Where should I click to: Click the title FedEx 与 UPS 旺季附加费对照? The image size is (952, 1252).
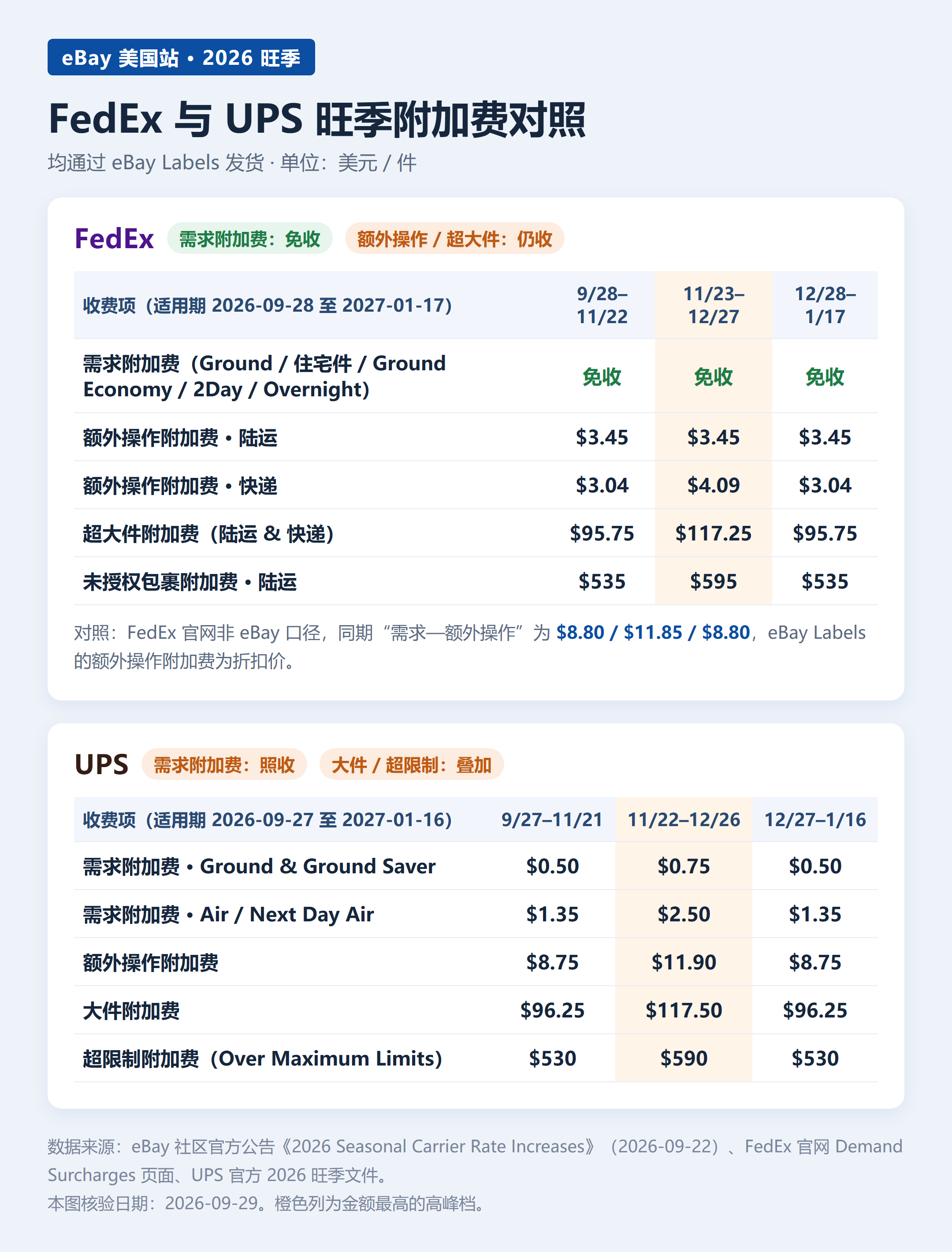click(x=317, y=119)
